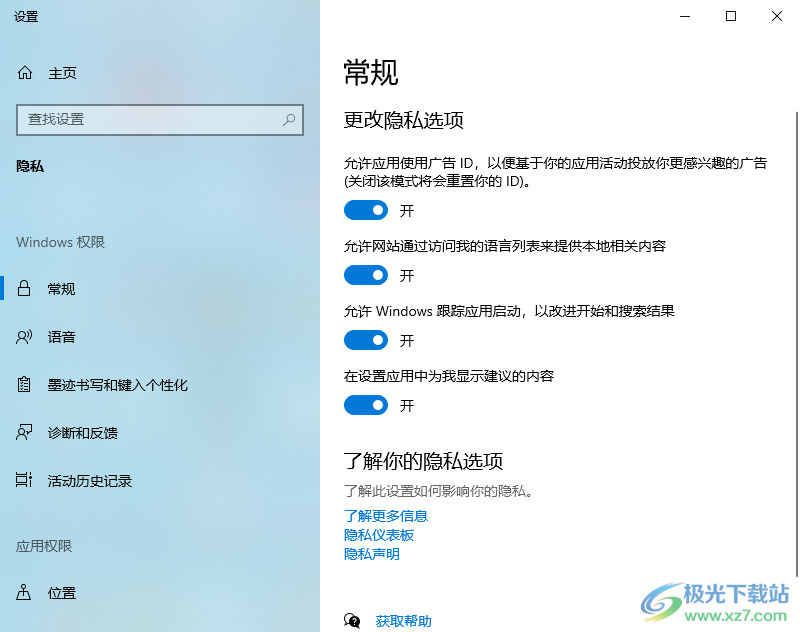The image size is (800, 632).
Task: Toggle suggested content in Settings app
Action: click(366, 406)
